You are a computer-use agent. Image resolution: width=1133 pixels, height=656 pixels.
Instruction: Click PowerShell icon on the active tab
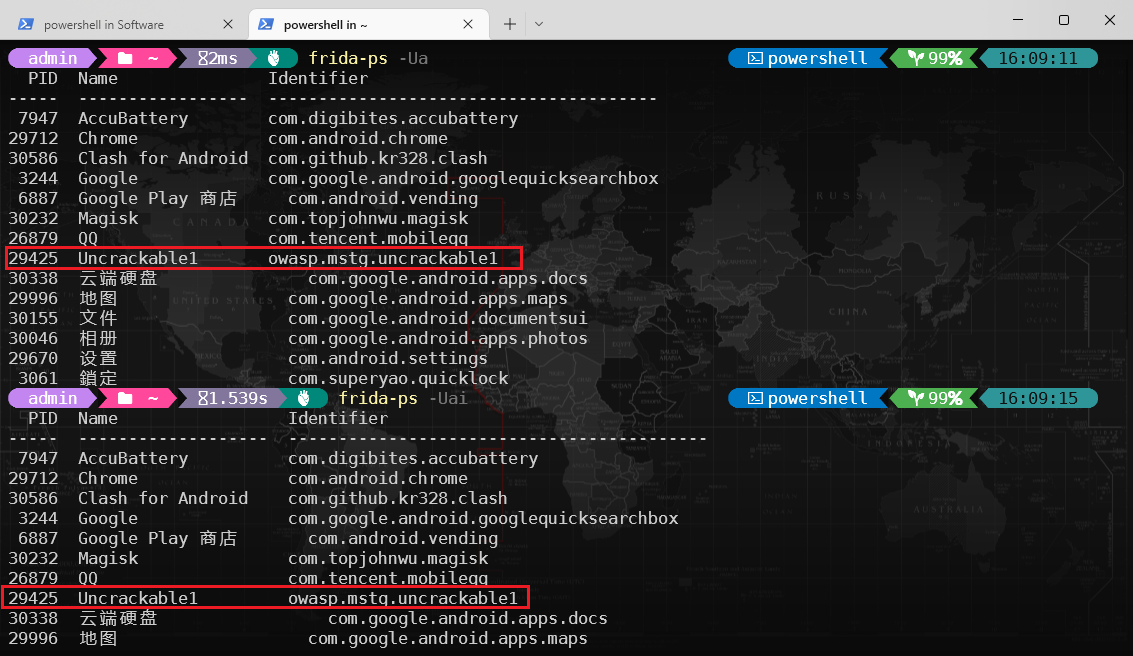pyautogui.click(x=266, y=24)
